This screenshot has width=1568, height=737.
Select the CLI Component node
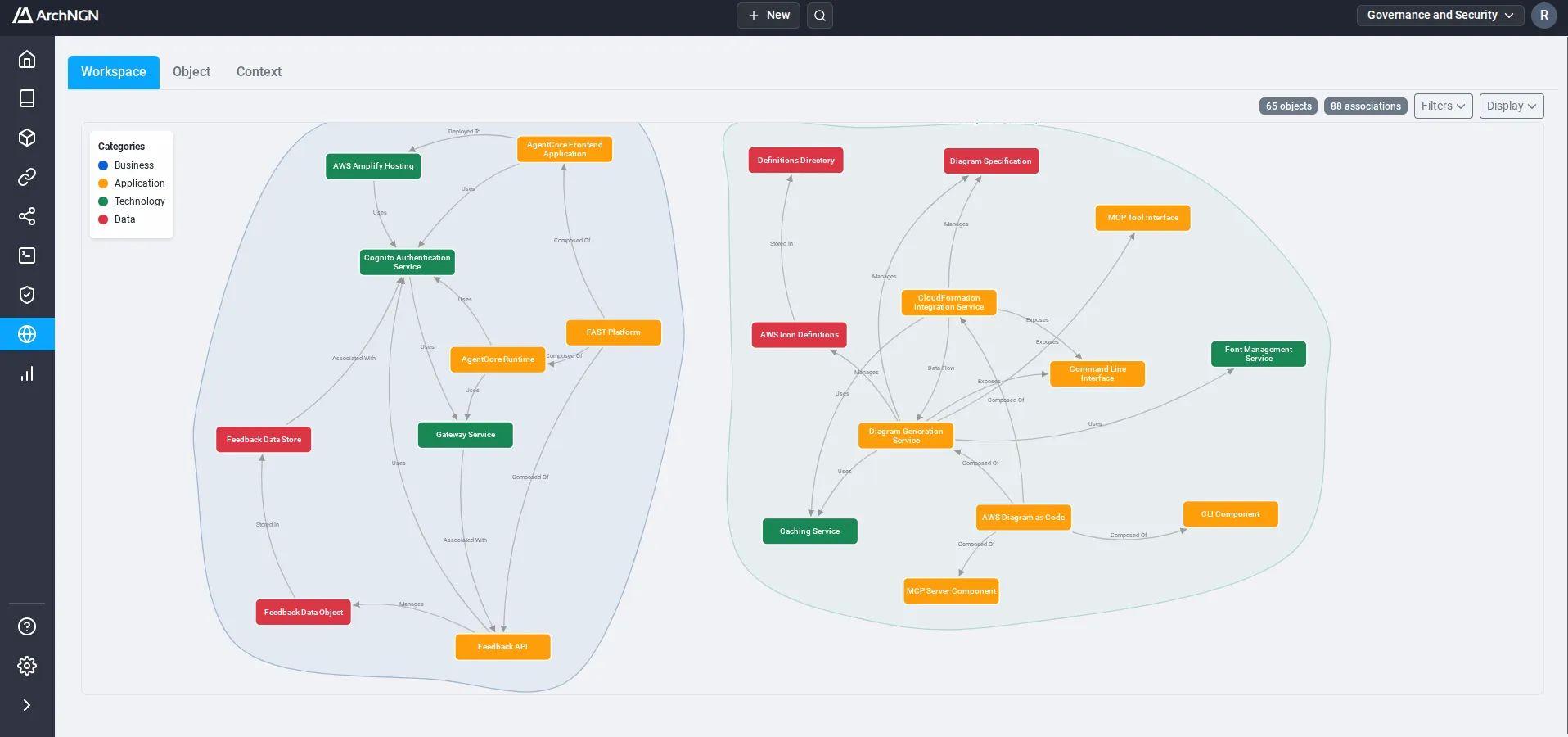tap(1231, 514)
